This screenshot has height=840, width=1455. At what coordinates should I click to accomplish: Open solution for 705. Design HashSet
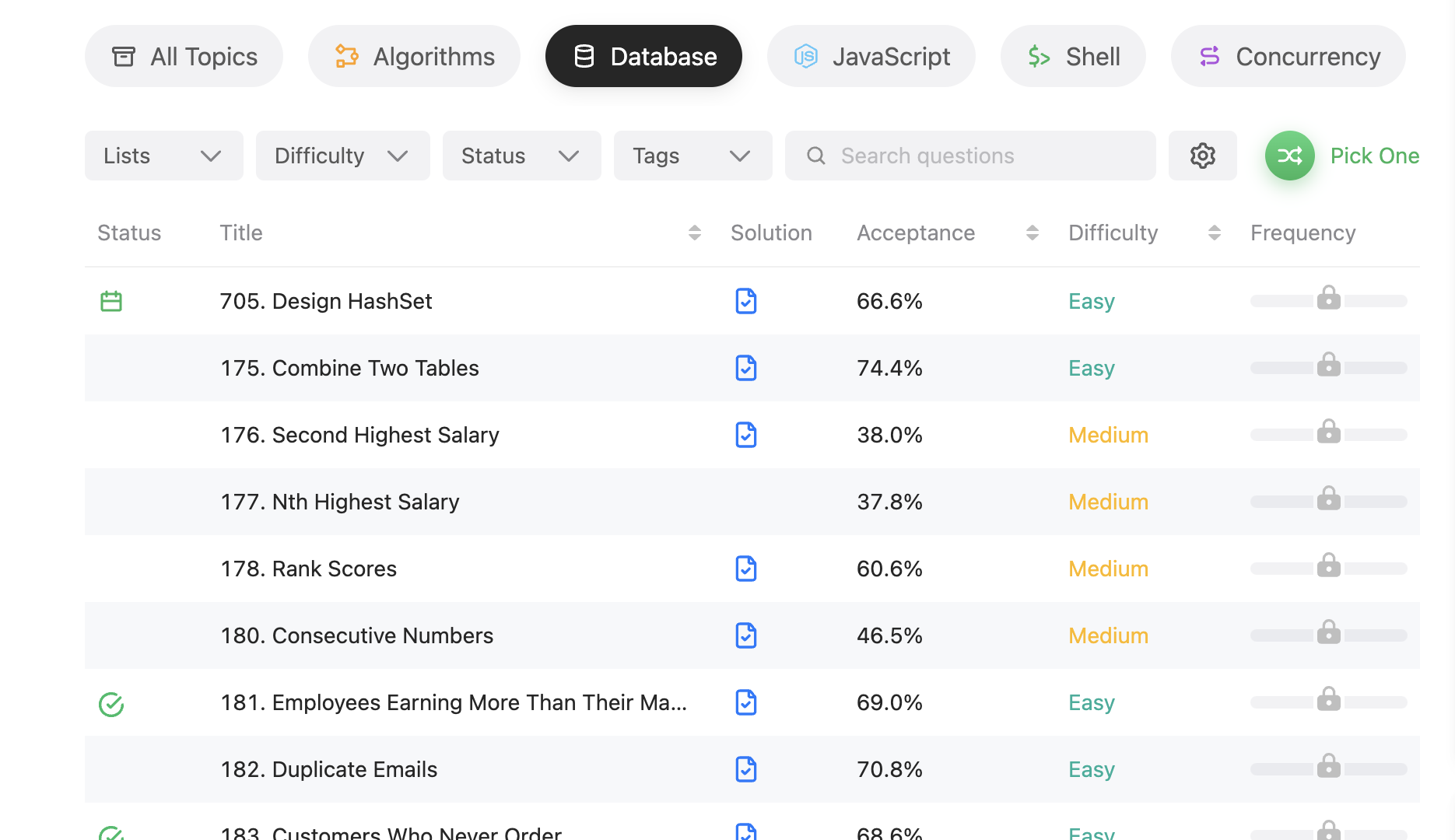[745, 301]
